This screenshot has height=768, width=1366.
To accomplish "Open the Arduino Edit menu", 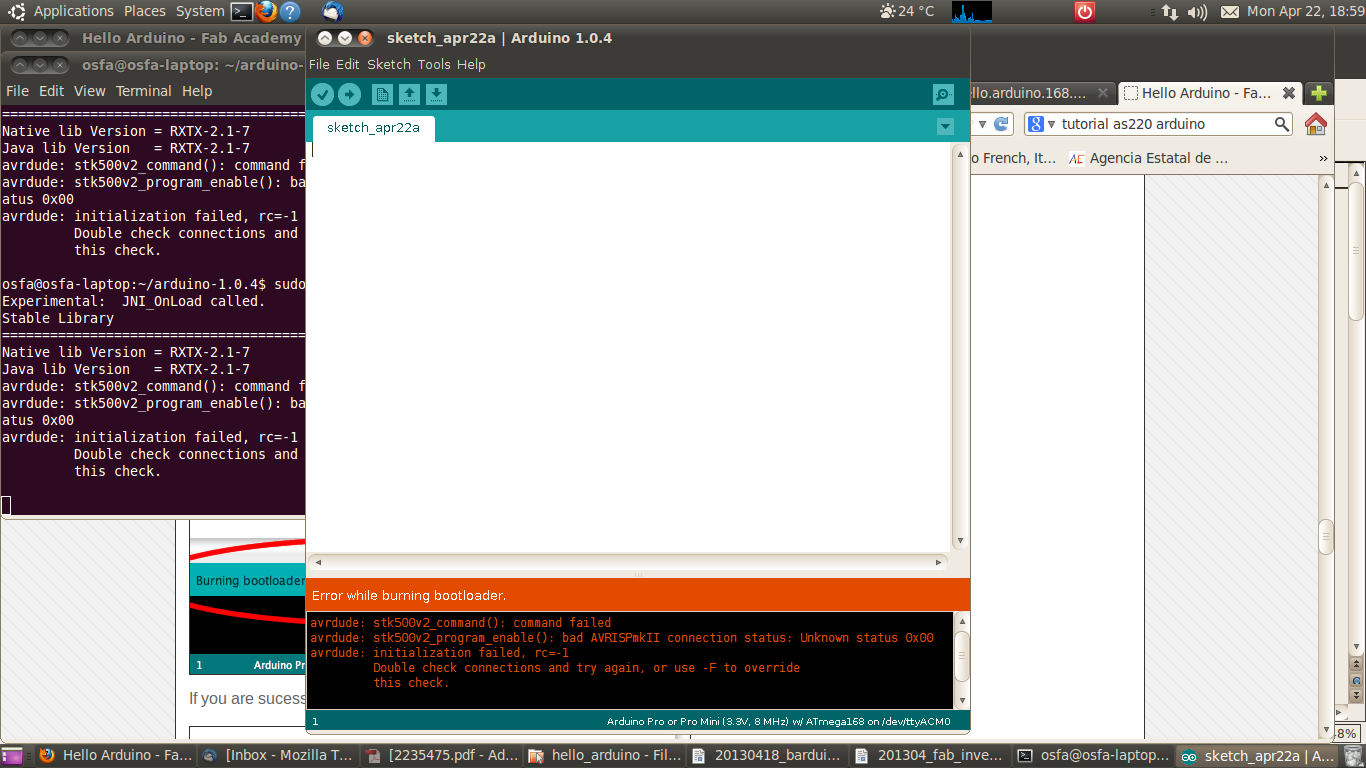I will click(x=347, y=64).
